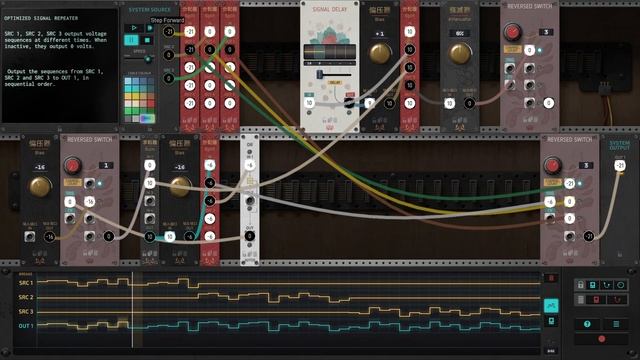Screen dimensions: 640x360
Task: Choose the red cable colour swatch
Action: click(x=151, y=104)
